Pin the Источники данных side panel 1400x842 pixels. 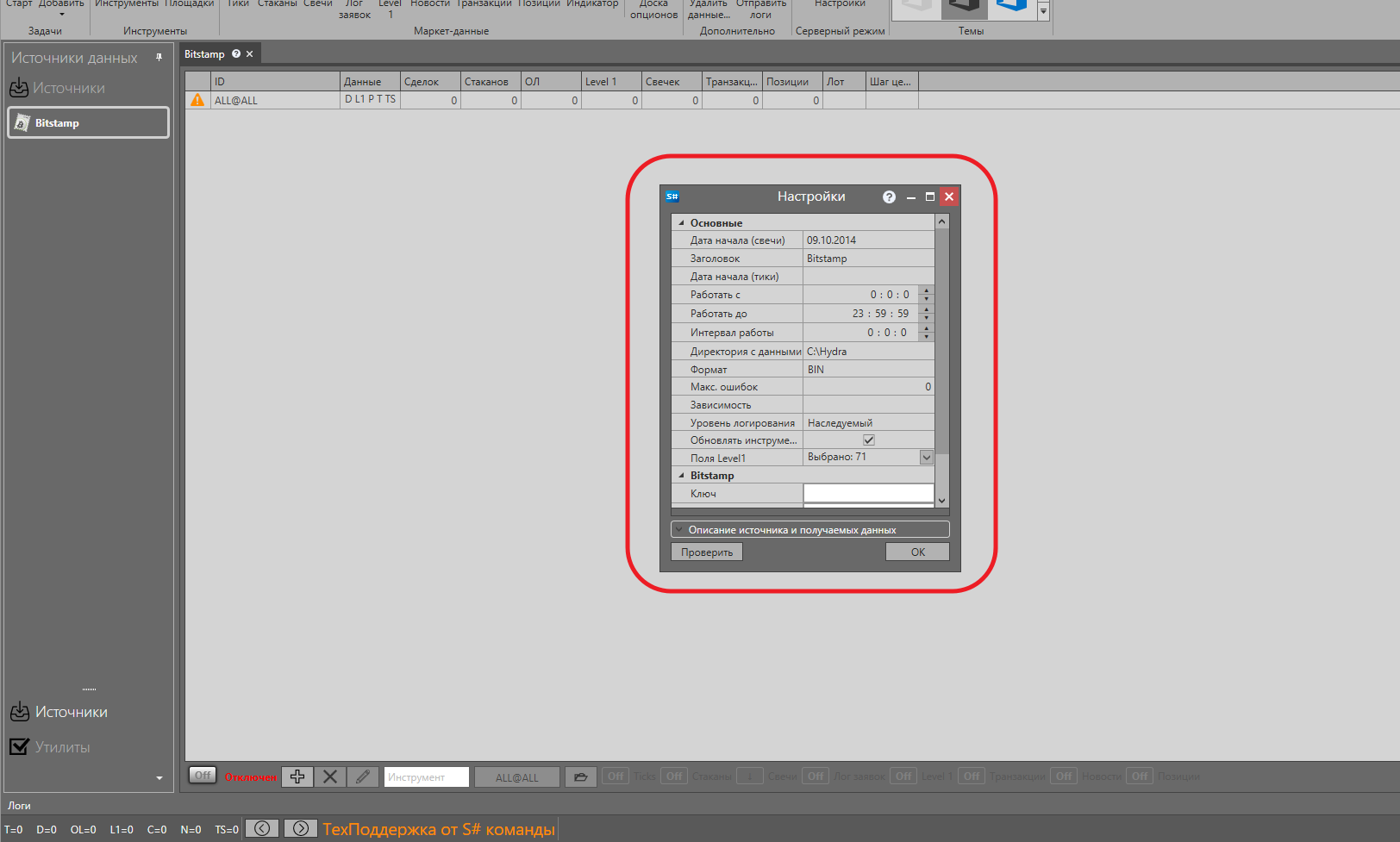pos(159,58)
